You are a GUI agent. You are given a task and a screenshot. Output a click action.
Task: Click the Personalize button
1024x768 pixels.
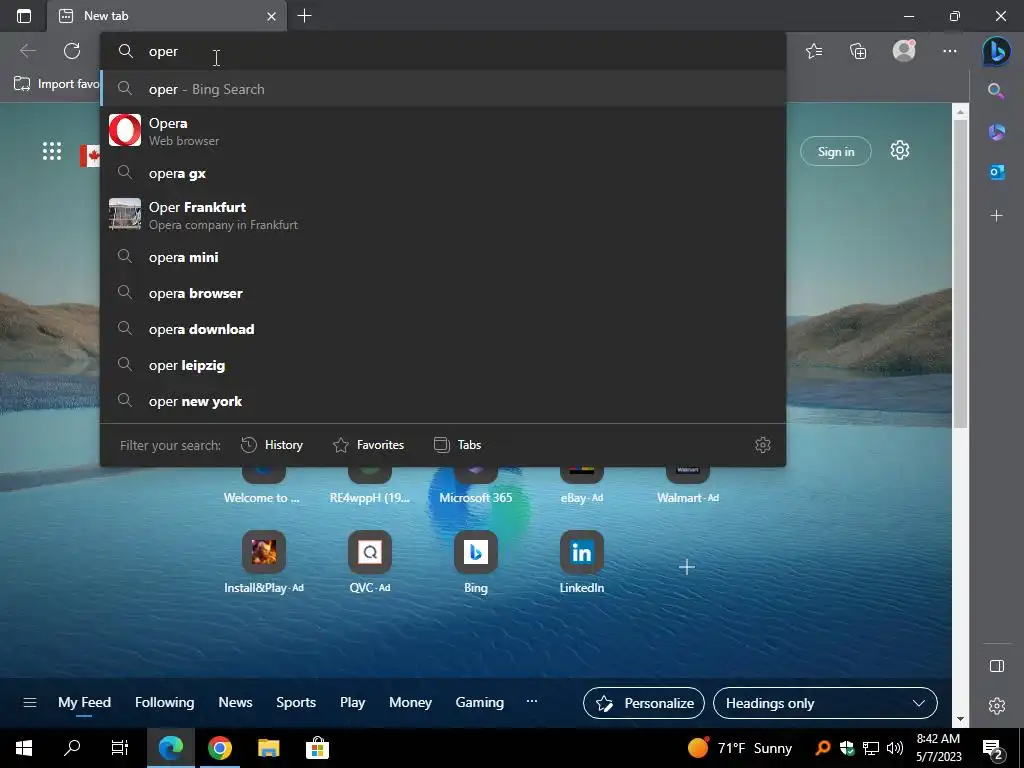click(644, 703)
